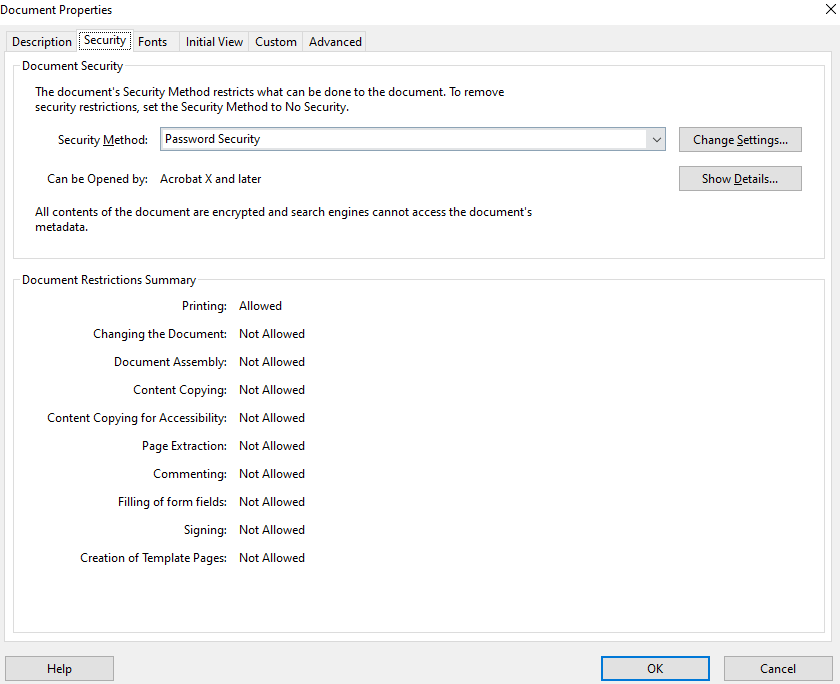The height and width of the screenshot is (684, 840).
Task: Switch to the Description tab
Action: [x=42, y=42]
